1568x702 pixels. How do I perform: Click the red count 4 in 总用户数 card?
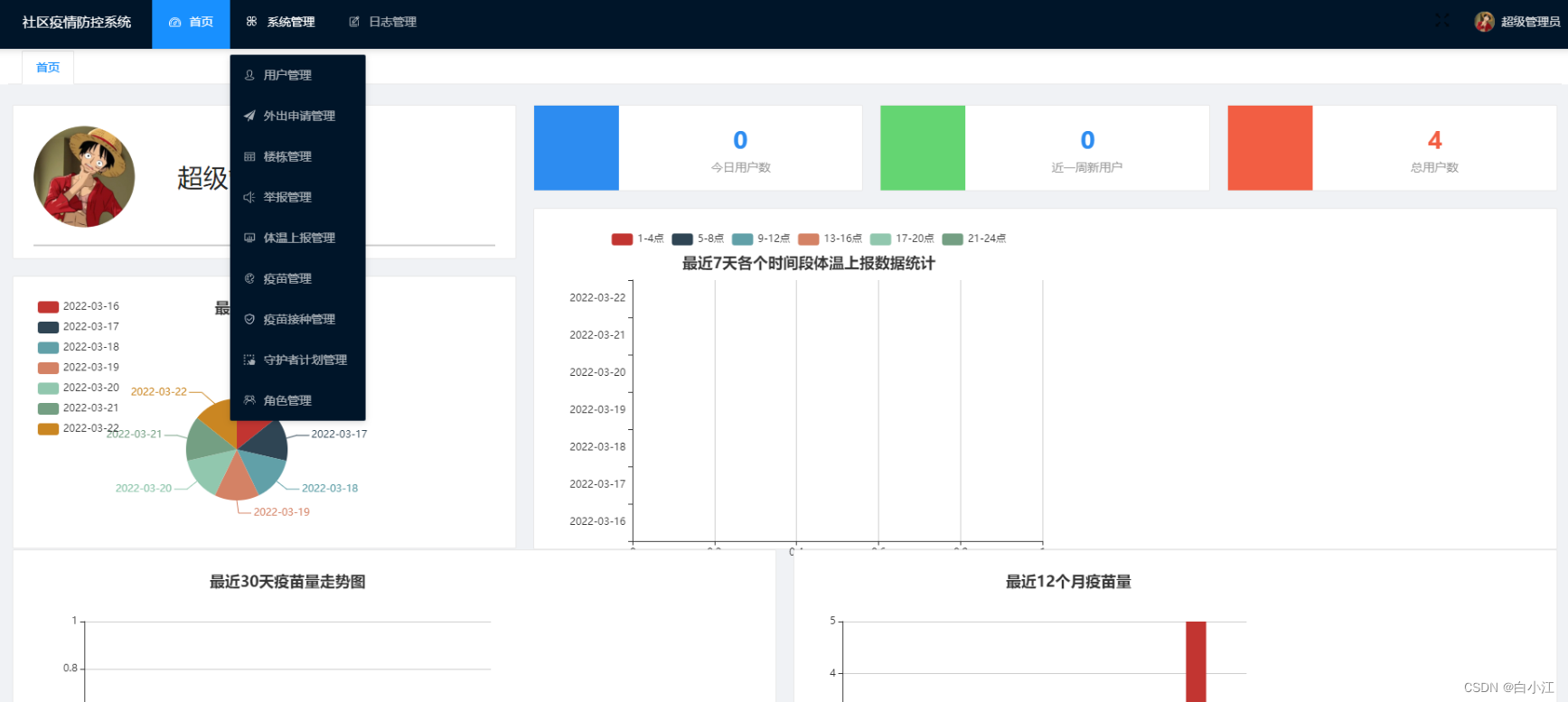(1434, 140)
